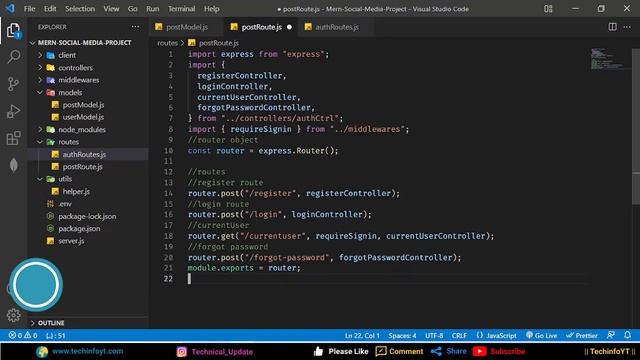Click the Subscribe YouTube icon in banner
Viewport: 640px width, 360px height.
click(480, 351)
